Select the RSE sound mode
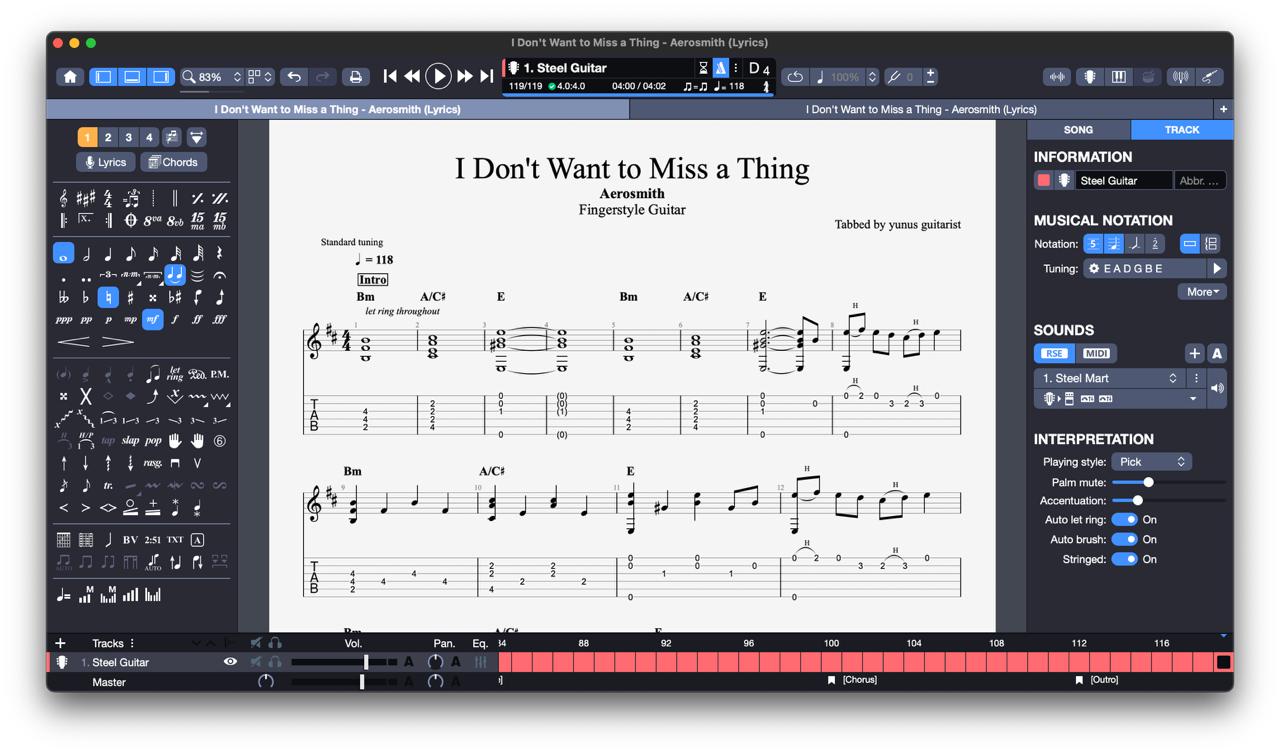Viewport: 1280px width, 753px height. [1054, 353]
